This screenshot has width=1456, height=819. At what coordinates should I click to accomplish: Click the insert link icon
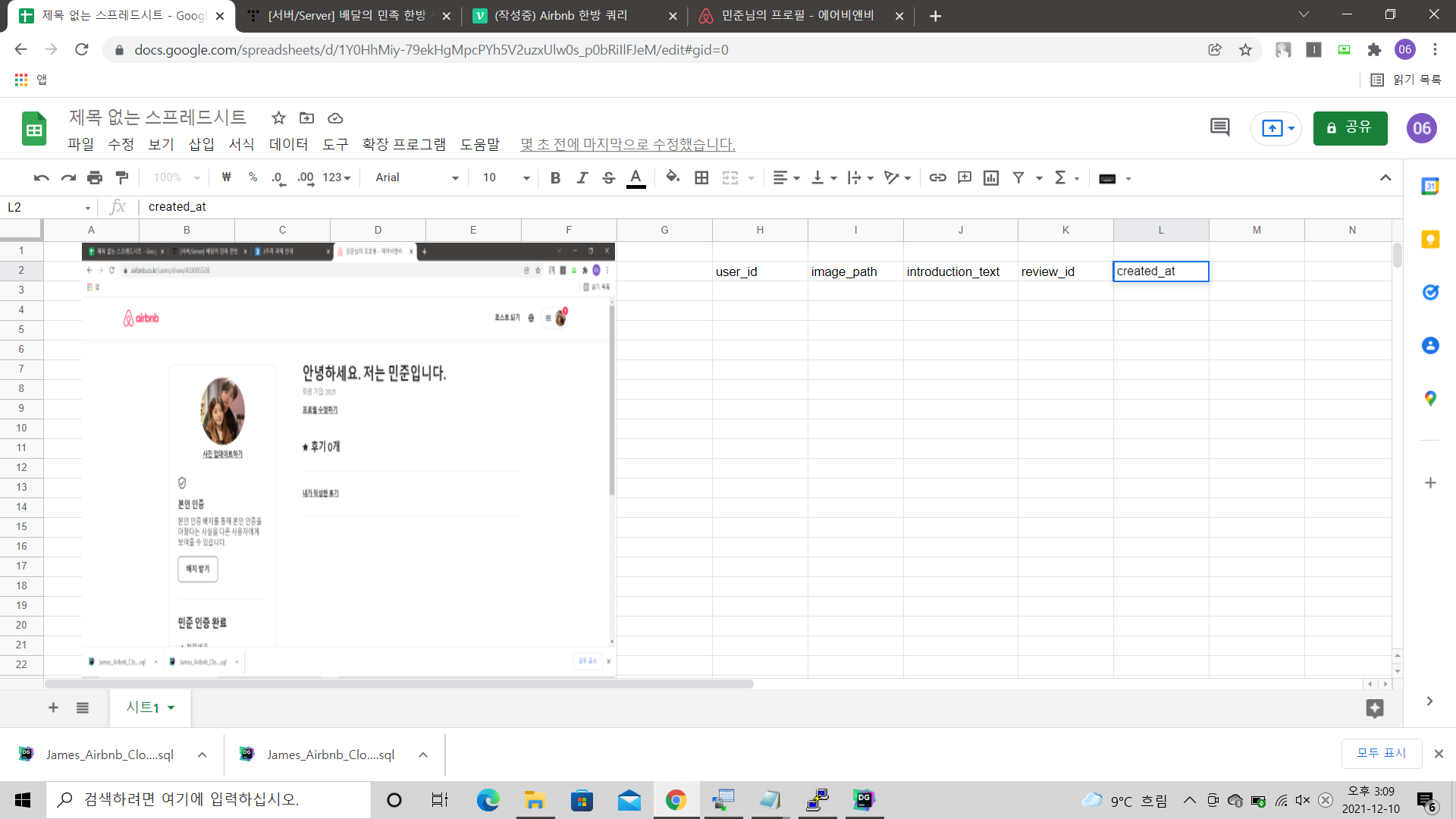click(x=937, y=177)
